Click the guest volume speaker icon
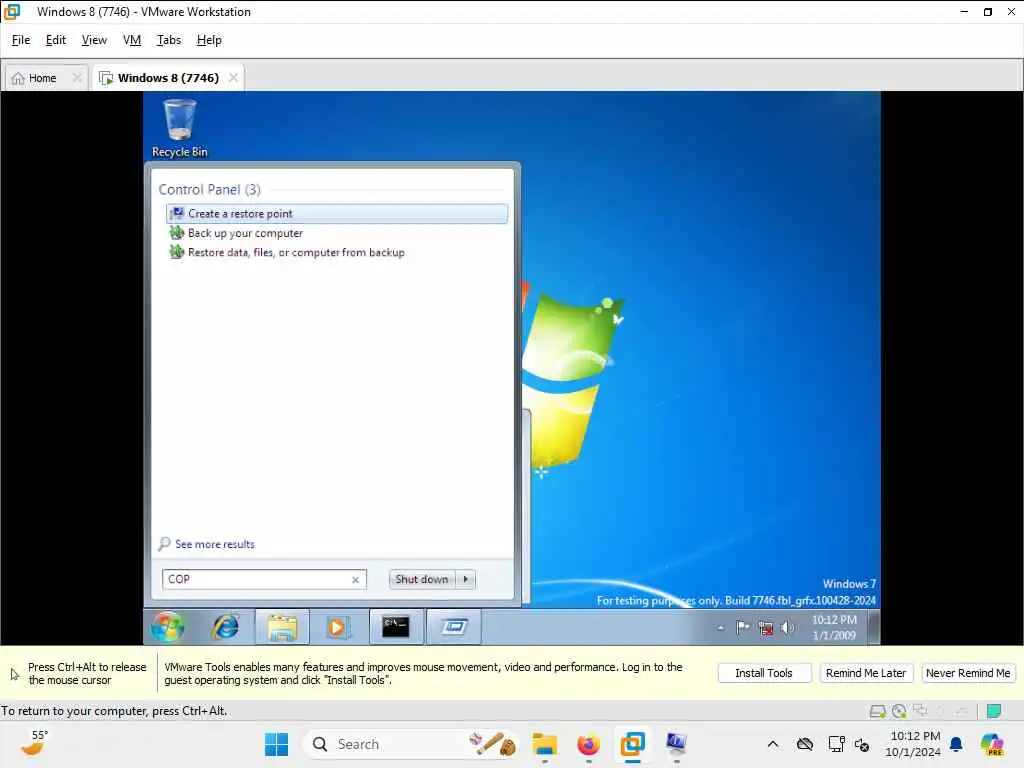1024x768 pixels. click(788, 628)
